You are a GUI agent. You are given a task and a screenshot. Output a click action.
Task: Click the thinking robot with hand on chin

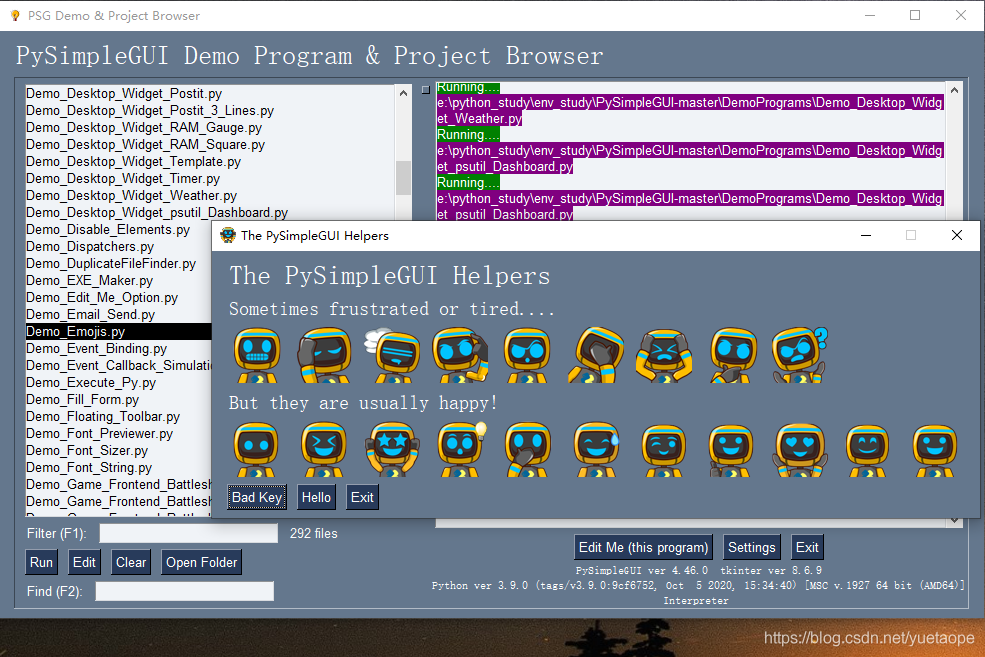pyautogui.click(x=732, y=355)
